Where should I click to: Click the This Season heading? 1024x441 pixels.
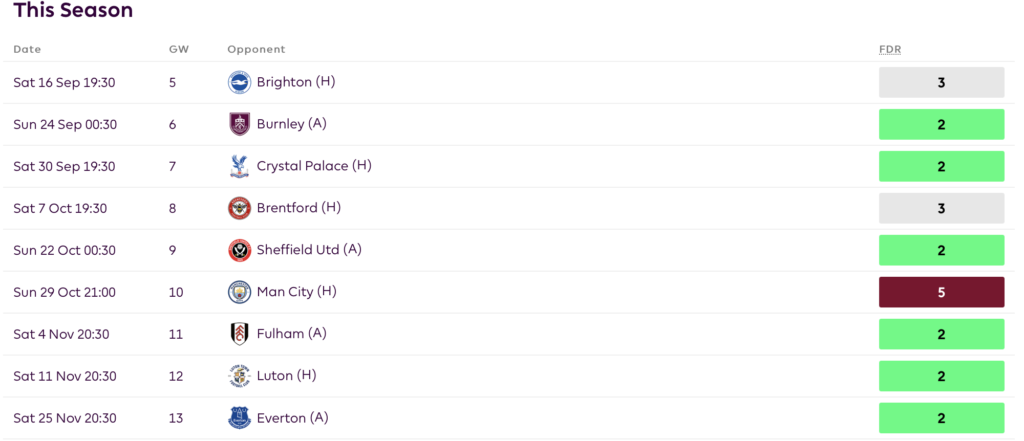click(x=72, y=12)
